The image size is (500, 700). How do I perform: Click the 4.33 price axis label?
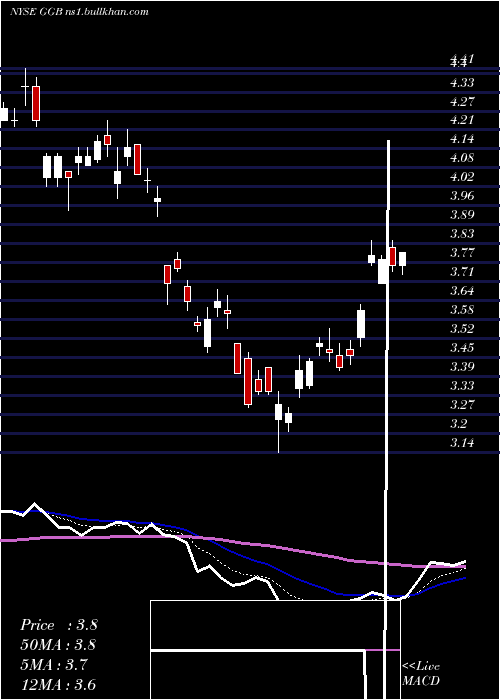point(462,83)
